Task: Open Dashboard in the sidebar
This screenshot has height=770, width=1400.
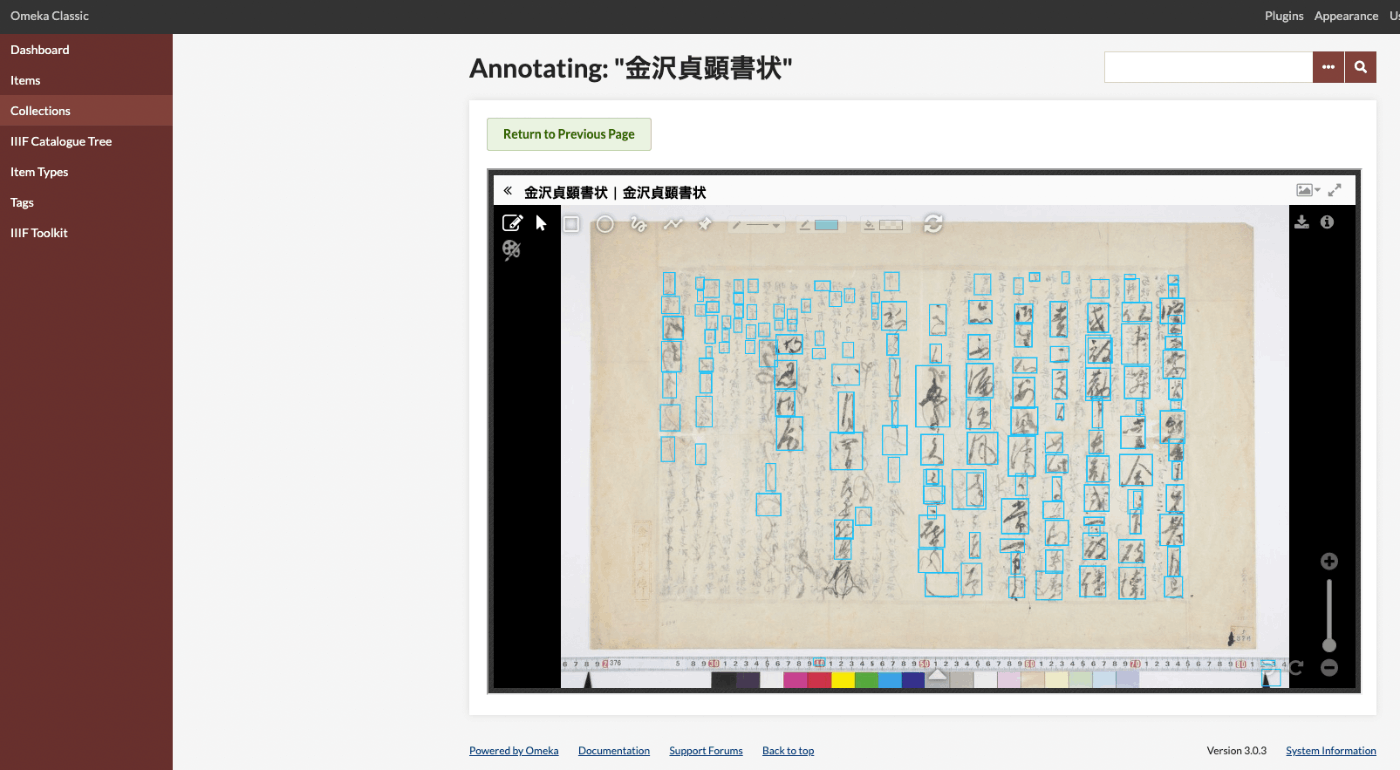Action: [86, 50]
